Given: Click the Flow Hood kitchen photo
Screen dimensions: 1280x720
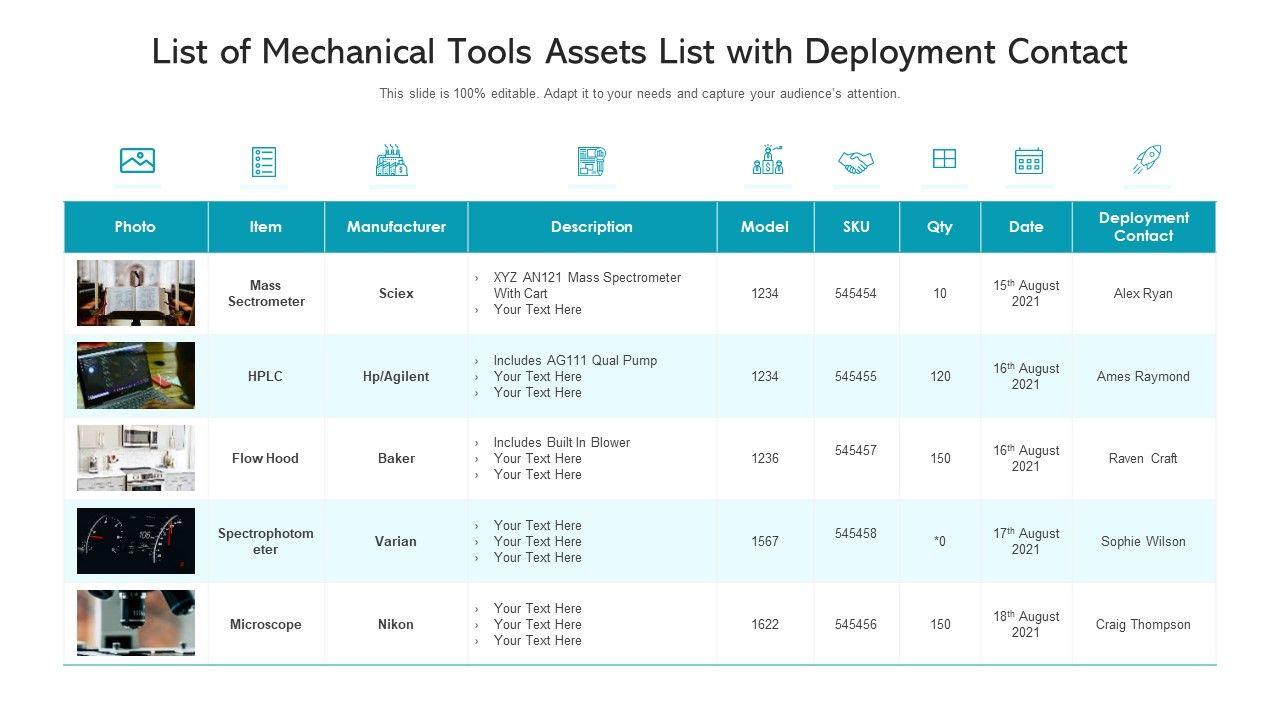Looking at the screenshot, I should (136, 458).
